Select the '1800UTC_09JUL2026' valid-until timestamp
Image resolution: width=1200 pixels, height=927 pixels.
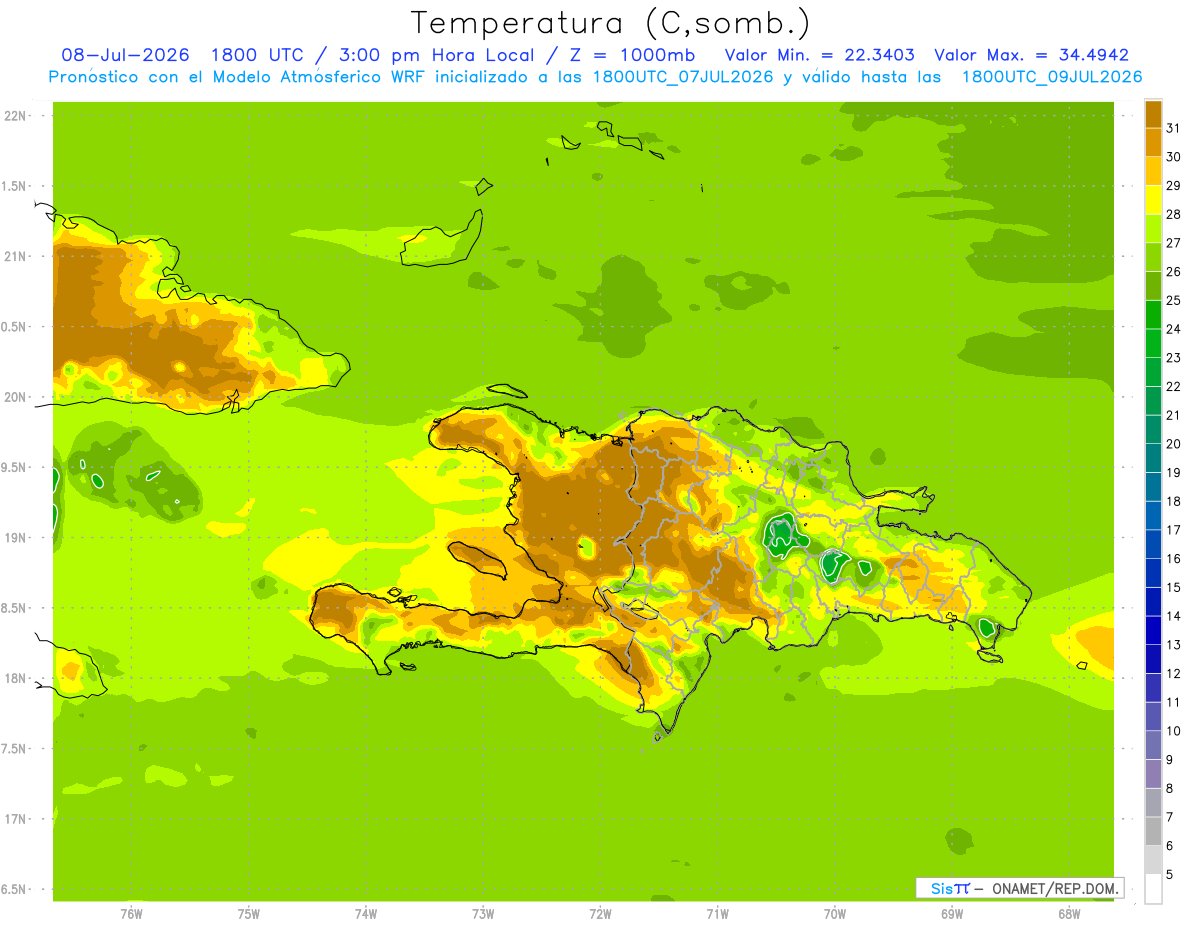tap(1052, 77)
